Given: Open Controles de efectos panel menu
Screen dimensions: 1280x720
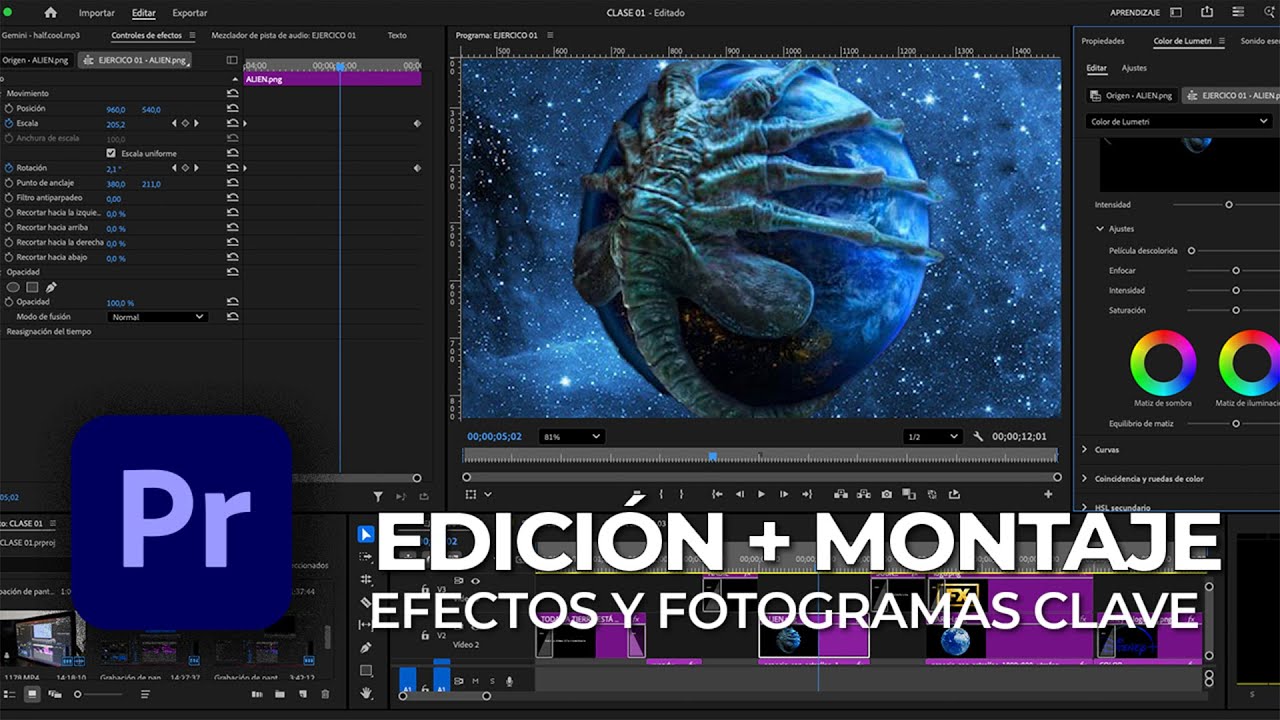Looking at the screenshot, I should (x=190, y=36).
